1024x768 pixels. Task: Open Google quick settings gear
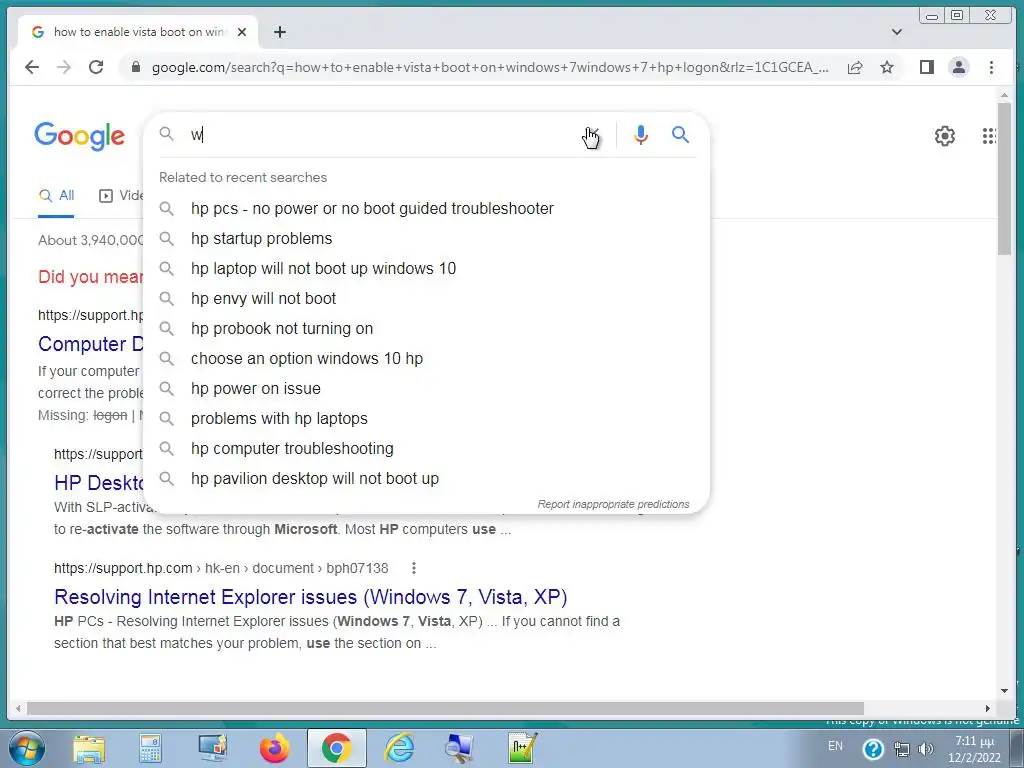point(944,136)
